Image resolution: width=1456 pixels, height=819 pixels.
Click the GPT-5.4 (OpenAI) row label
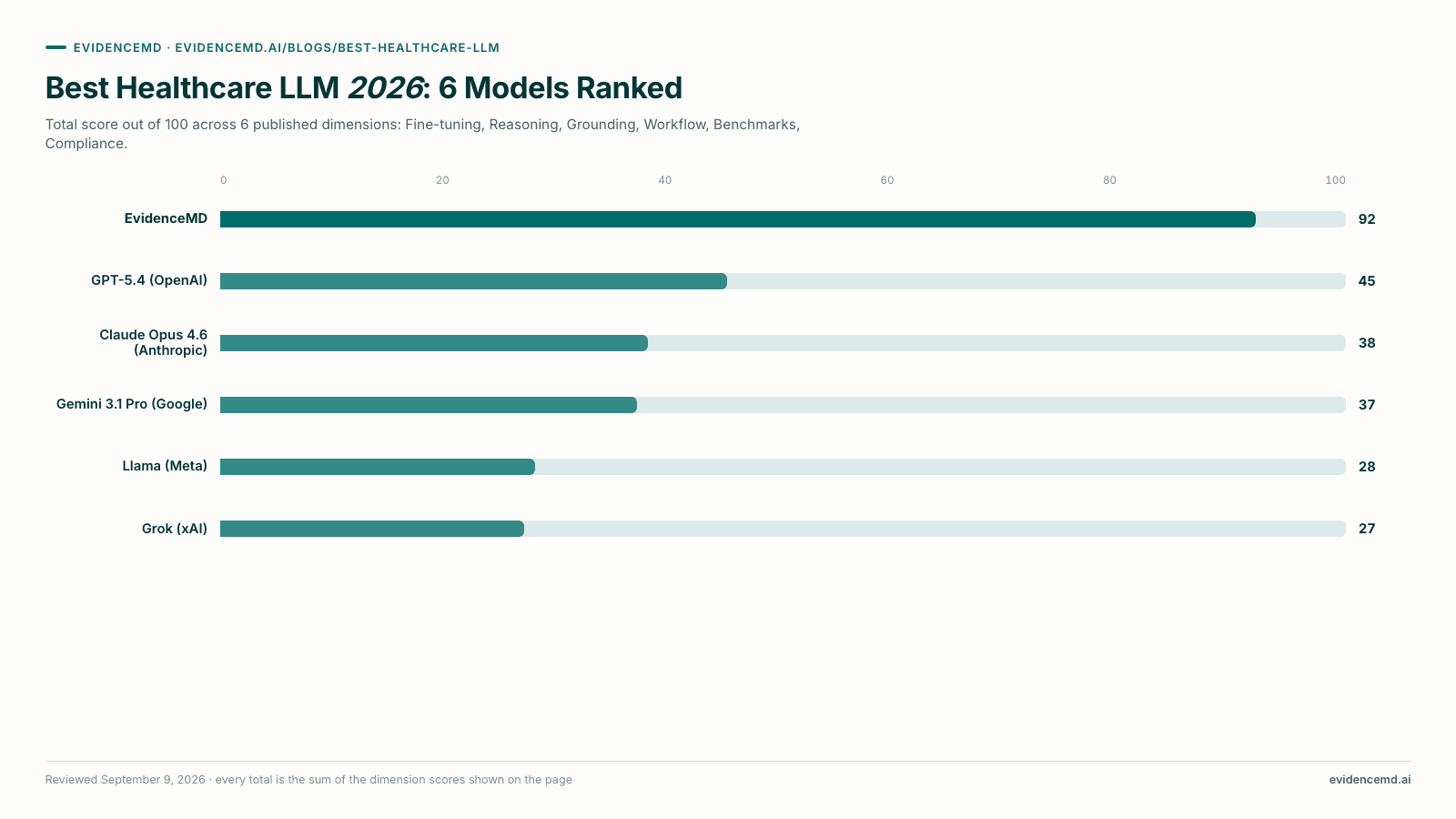[149, 280]
